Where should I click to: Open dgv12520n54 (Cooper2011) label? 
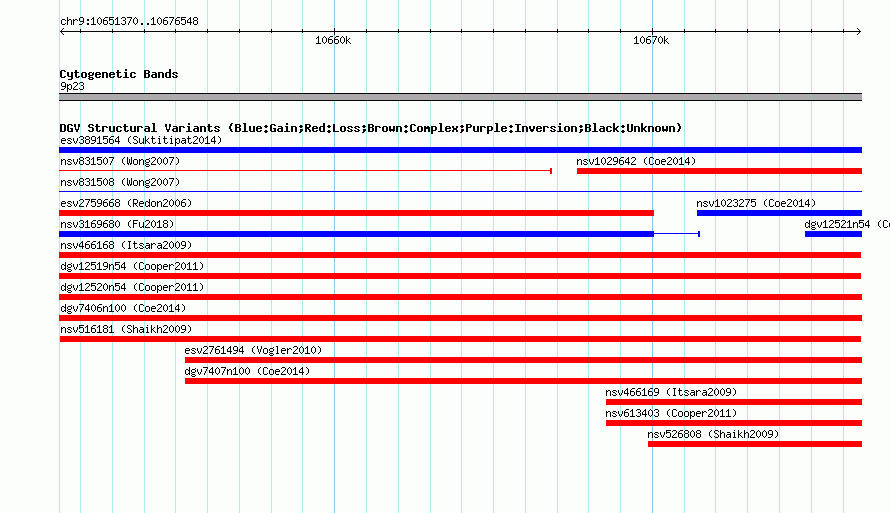point(132,287)
